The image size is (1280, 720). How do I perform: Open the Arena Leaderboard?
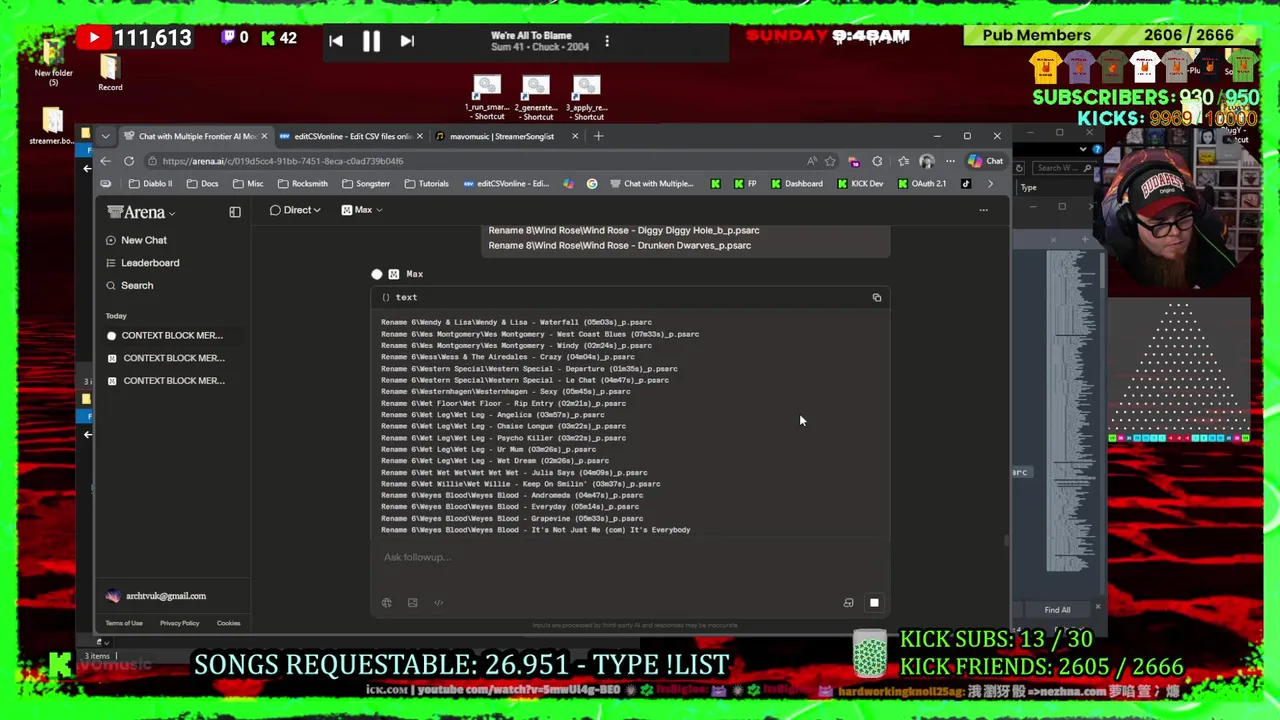pyautogui.click(x=150, y=263)
